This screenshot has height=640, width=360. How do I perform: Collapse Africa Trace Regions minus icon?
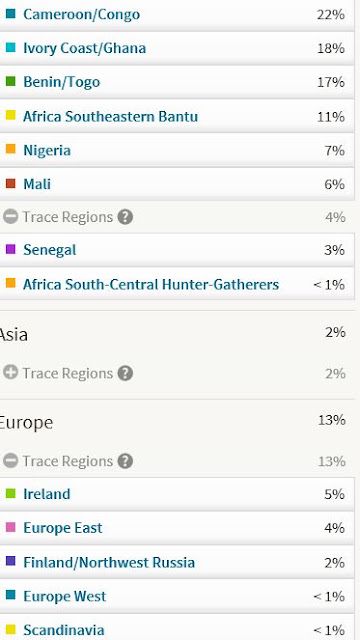pyautogui.click(x=11, y=217)
